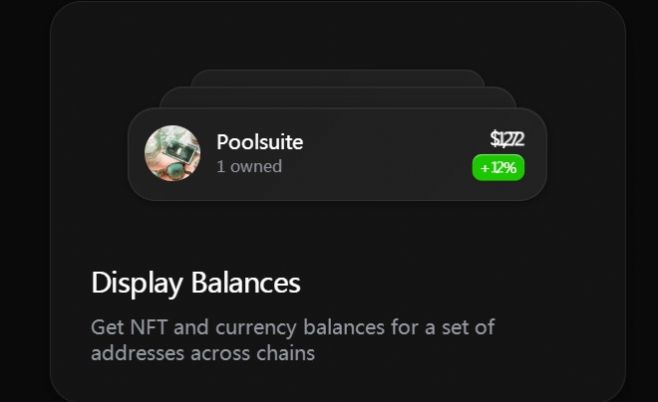Click the $1272 balance value
Screen dimensions: 658x402
507,139
